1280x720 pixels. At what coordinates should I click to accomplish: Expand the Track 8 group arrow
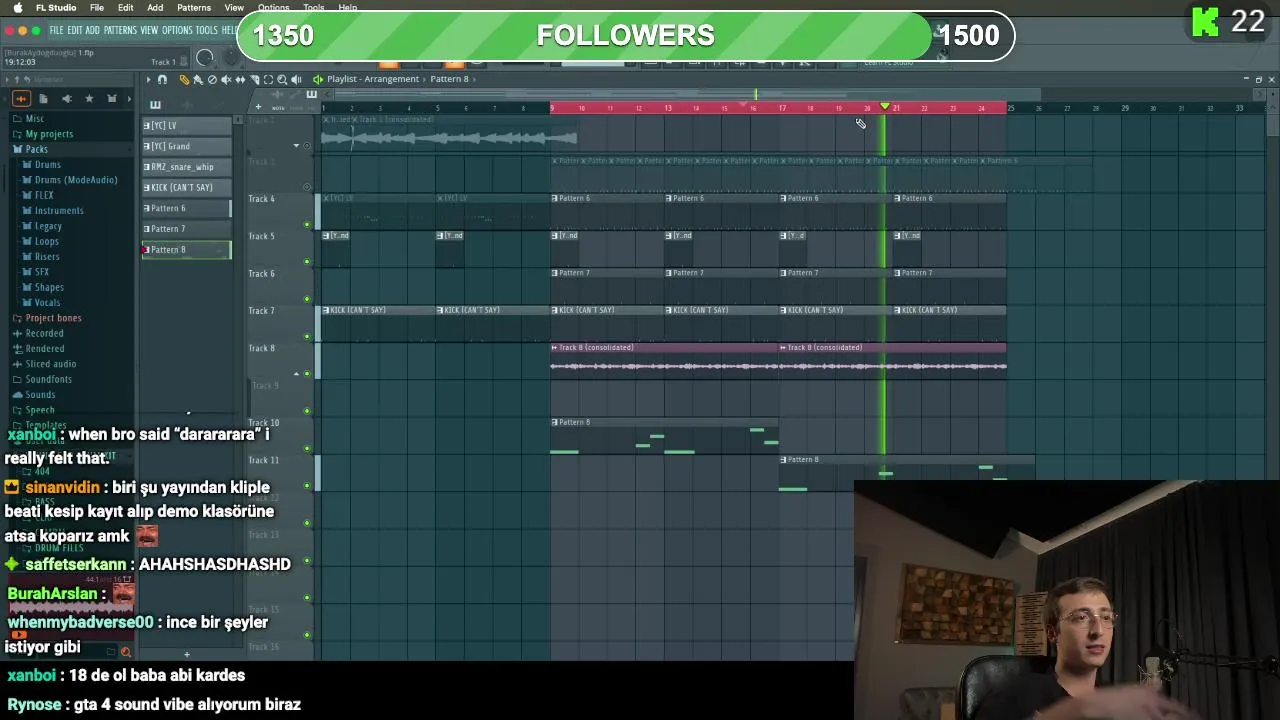[x=296, y=374]
